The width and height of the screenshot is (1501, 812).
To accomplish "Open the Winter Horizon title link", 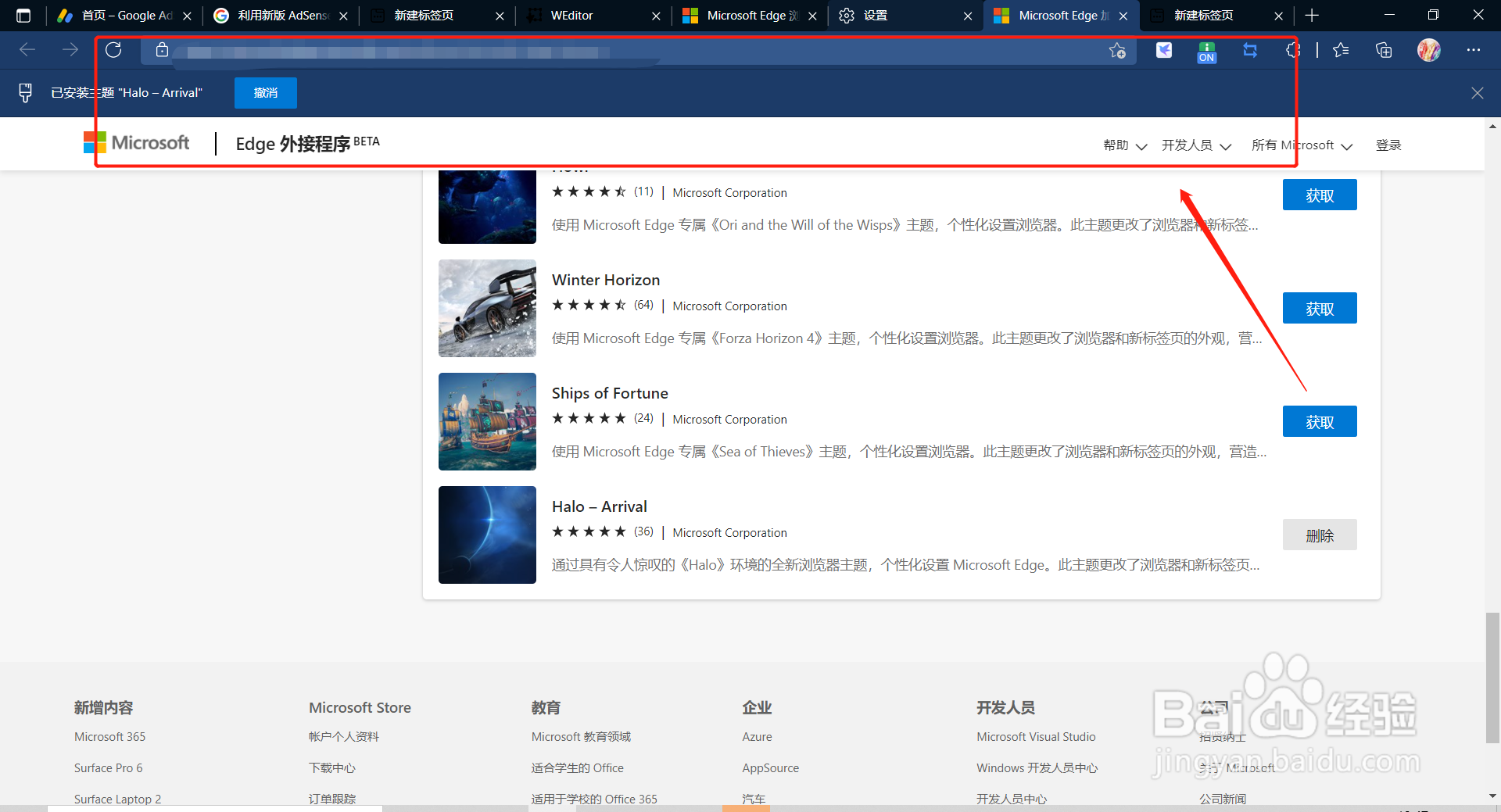I will pos(606,280).
